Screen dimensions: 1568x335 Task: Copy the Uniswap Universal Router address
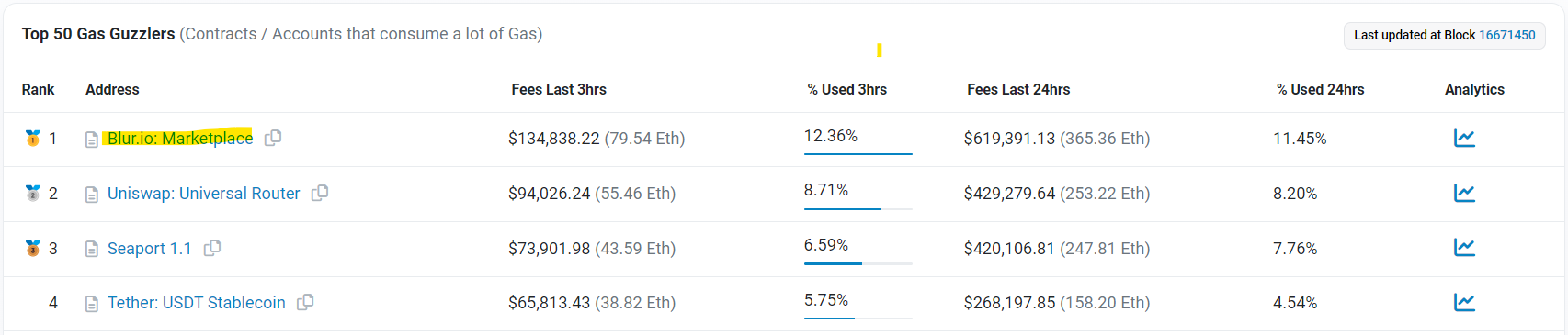pyautogui.click(x=320, y=193)
